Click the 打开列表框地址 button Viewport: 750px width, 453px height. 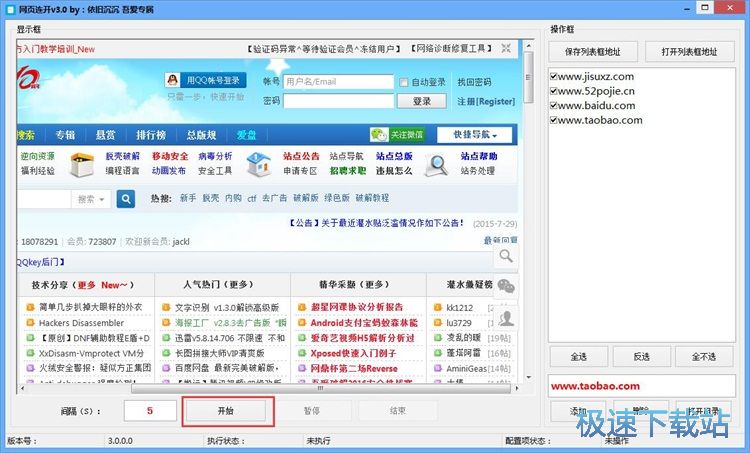click(x=689, y=52)
